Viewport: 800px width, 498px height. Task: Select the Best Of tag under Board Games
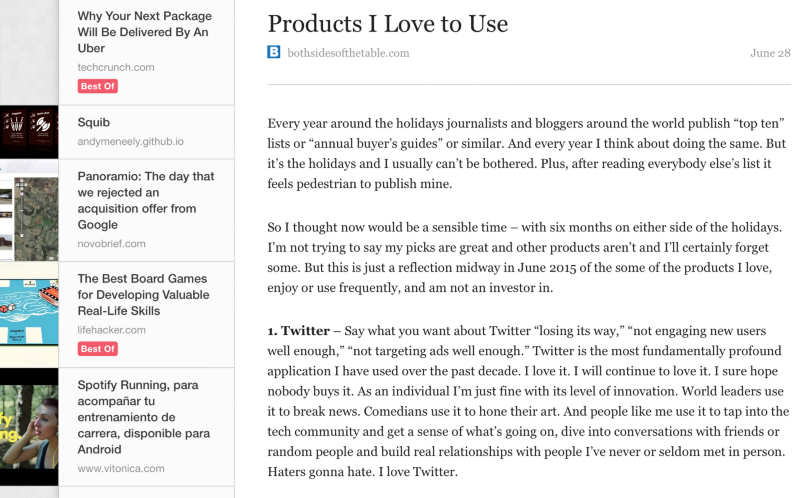(98, 349)
